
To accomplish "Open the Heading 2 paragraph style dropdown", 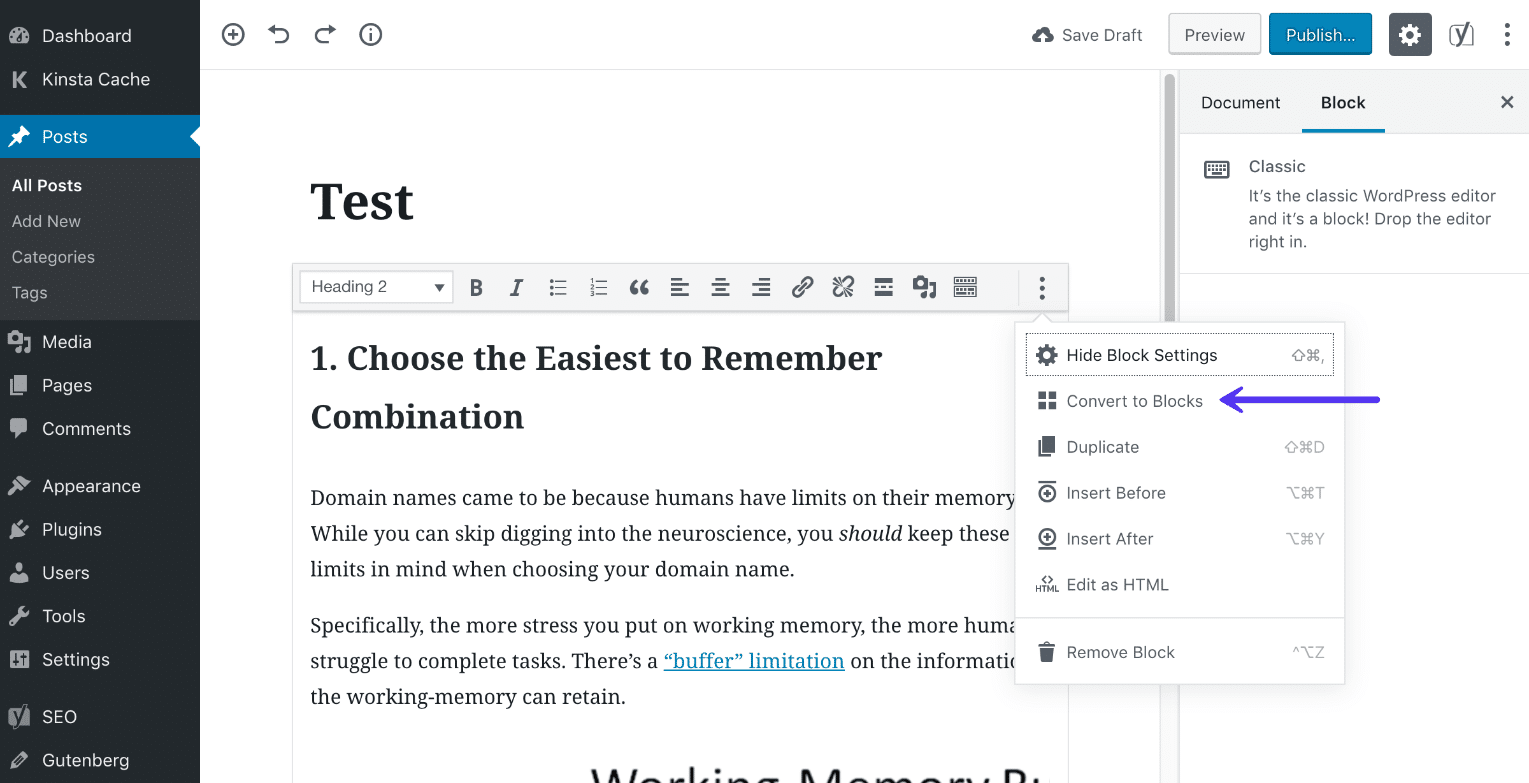I will [x=375, y=286].
